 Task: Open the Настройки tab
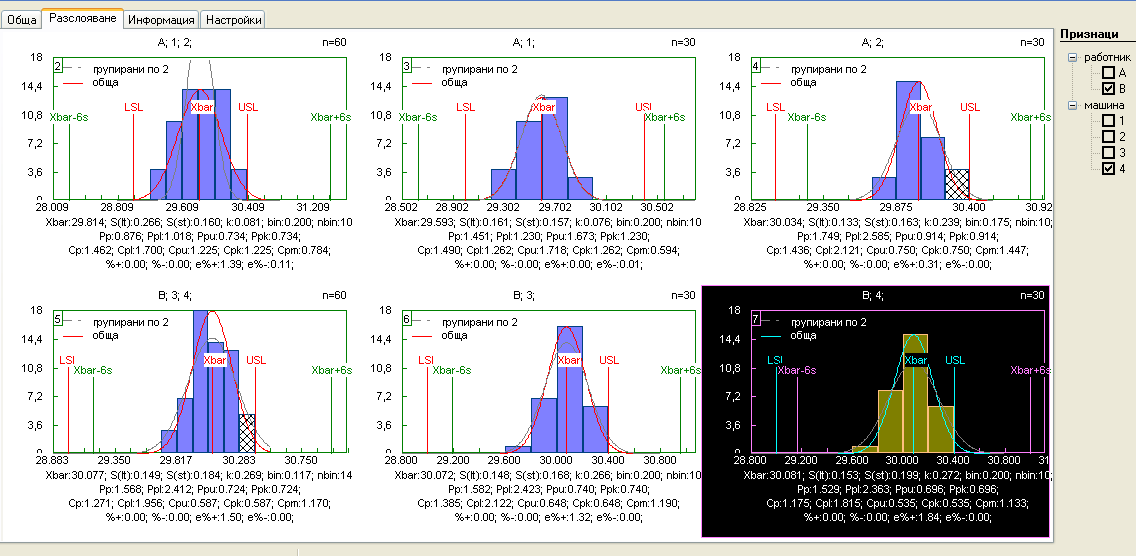(x=233, y=20)
